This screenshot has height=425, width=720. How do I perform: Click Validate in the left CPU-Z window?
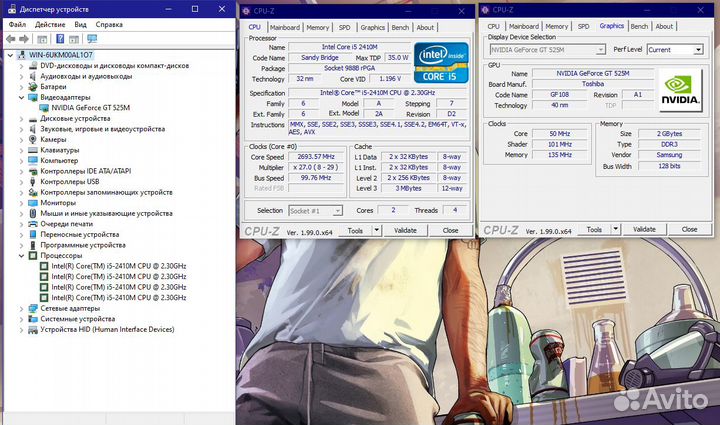(x=405, y=230)
